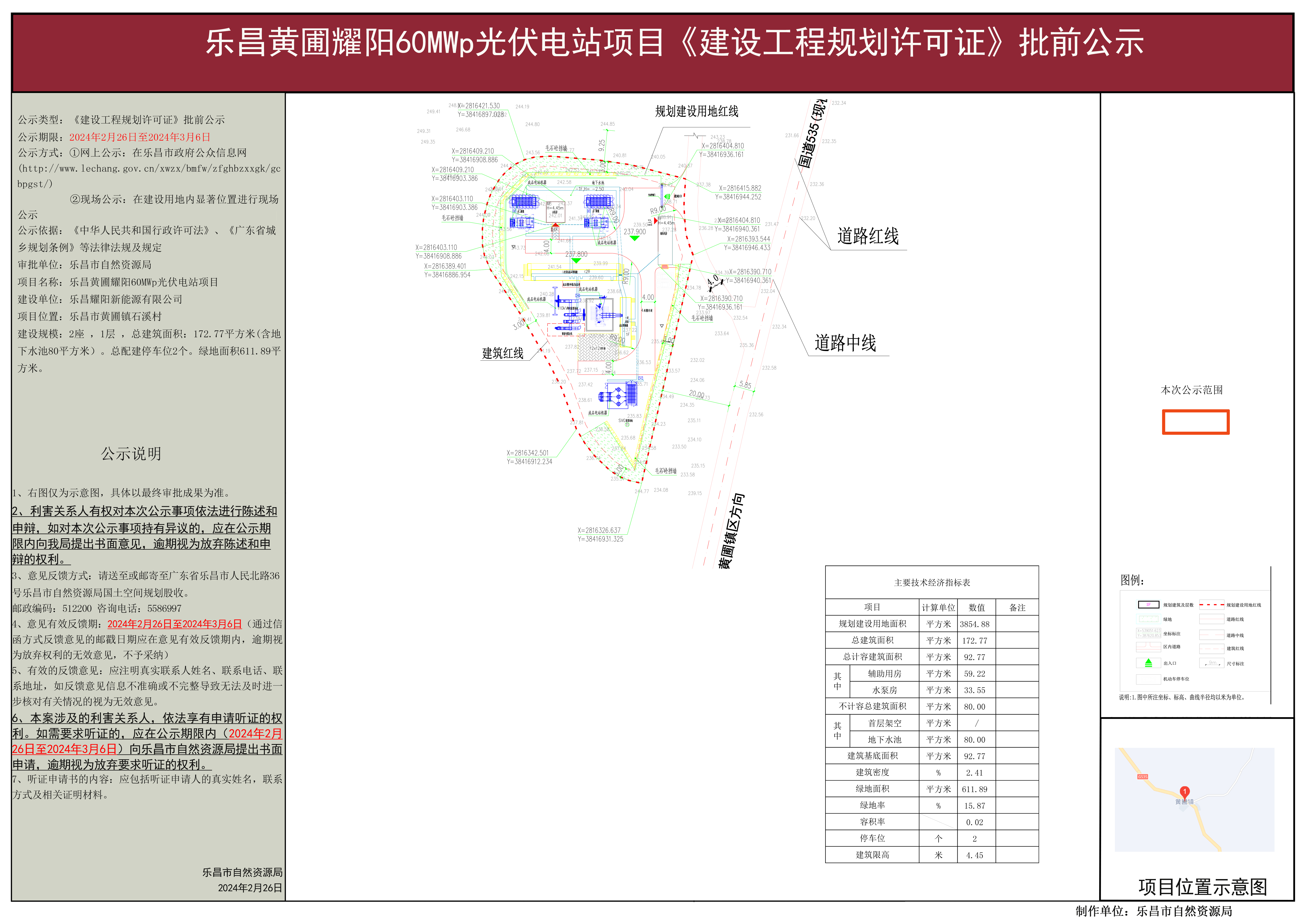Click the 主要技术经济指标表 table title
The height and width of the screenshot is (924, 1306).
(x=932, y=583)
